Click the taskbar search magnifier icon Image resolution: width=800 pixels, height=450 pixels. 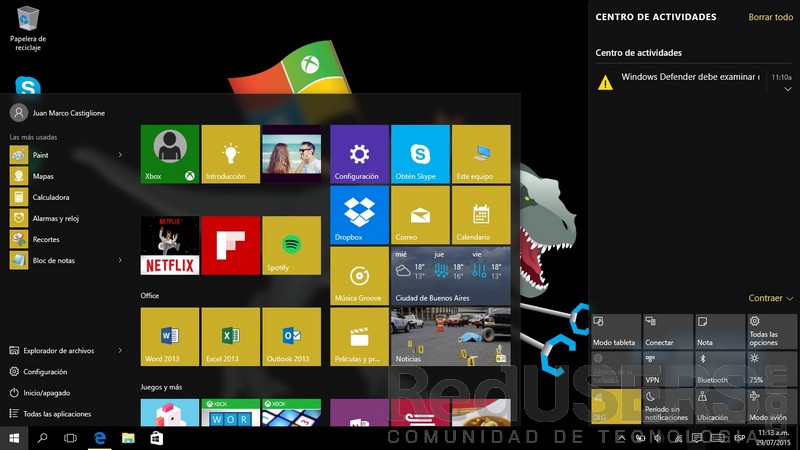42,438
